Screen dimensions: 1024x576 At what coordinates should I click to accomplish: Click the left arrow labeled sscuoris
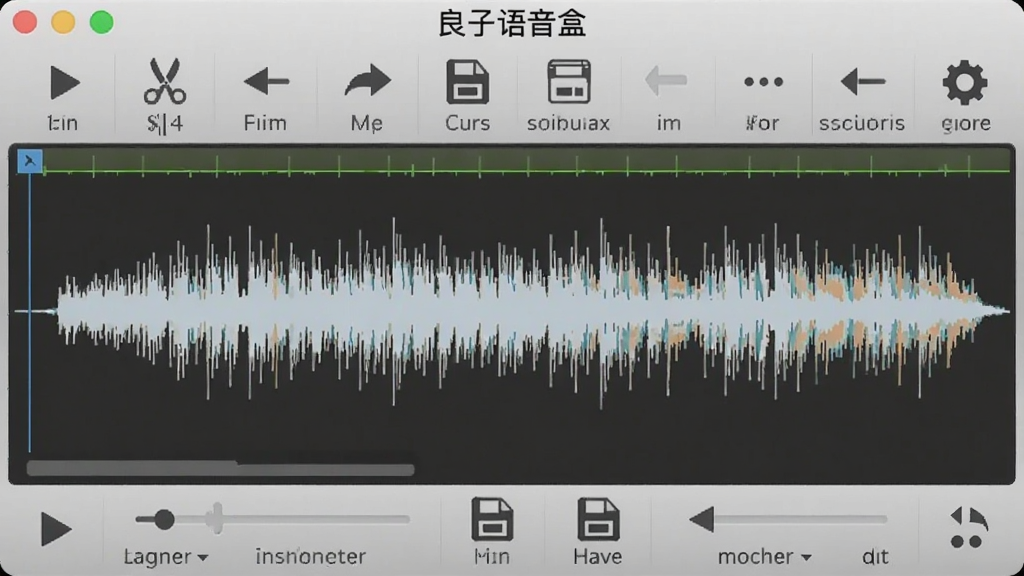click(863, 82)
